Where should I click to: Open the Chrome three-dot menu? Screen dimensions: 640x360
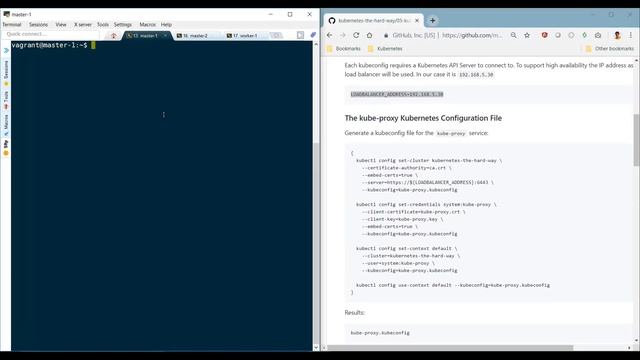pyautogui.click(x=631, y=36)
